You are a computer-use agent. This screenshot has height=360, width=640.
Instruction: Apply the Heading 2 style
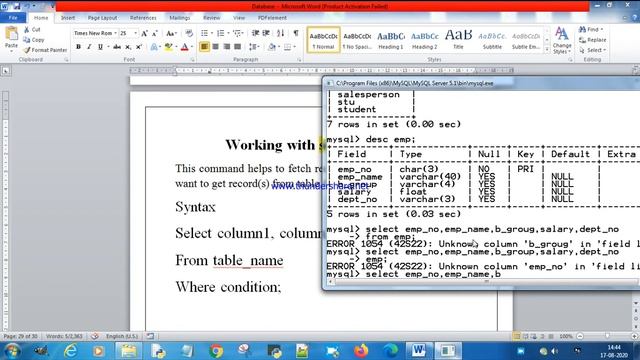[424, 40]
